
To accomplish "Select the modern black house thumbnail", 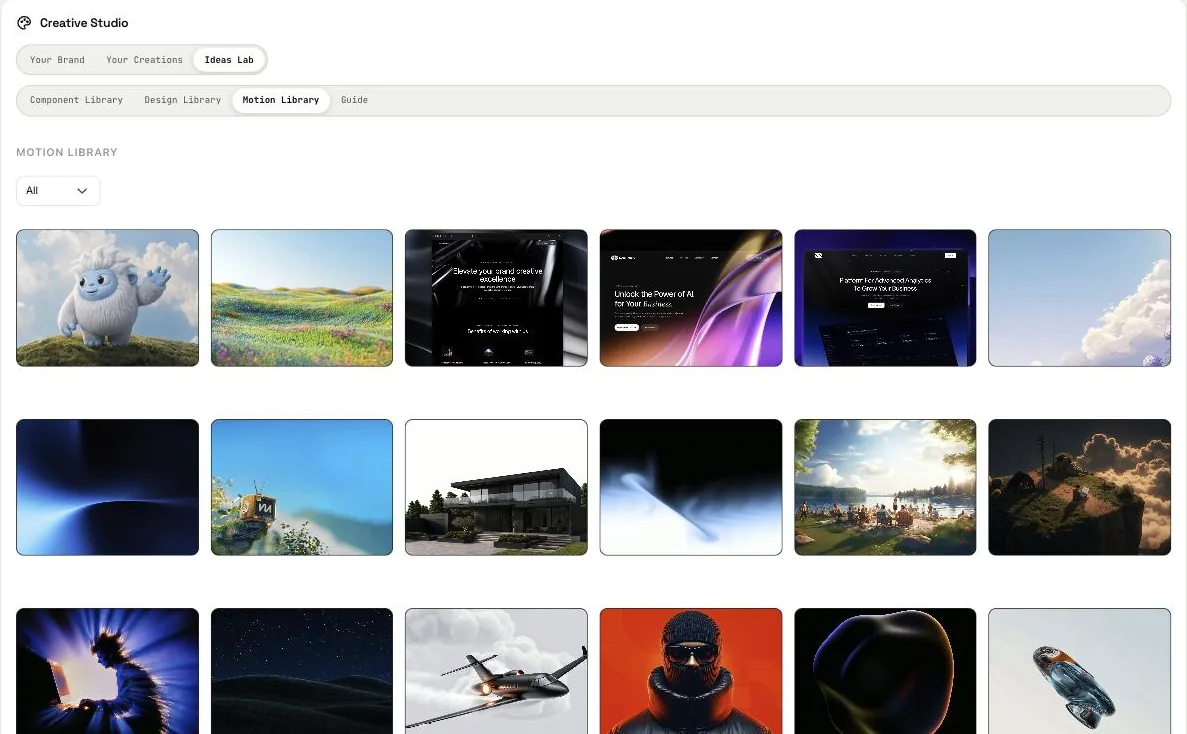I will click(496, 487).
